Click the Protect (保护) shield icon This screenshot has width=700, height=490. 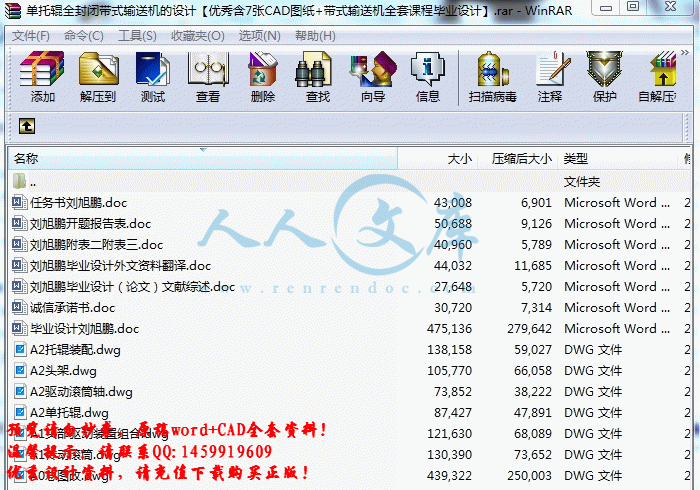click(604, 77)
